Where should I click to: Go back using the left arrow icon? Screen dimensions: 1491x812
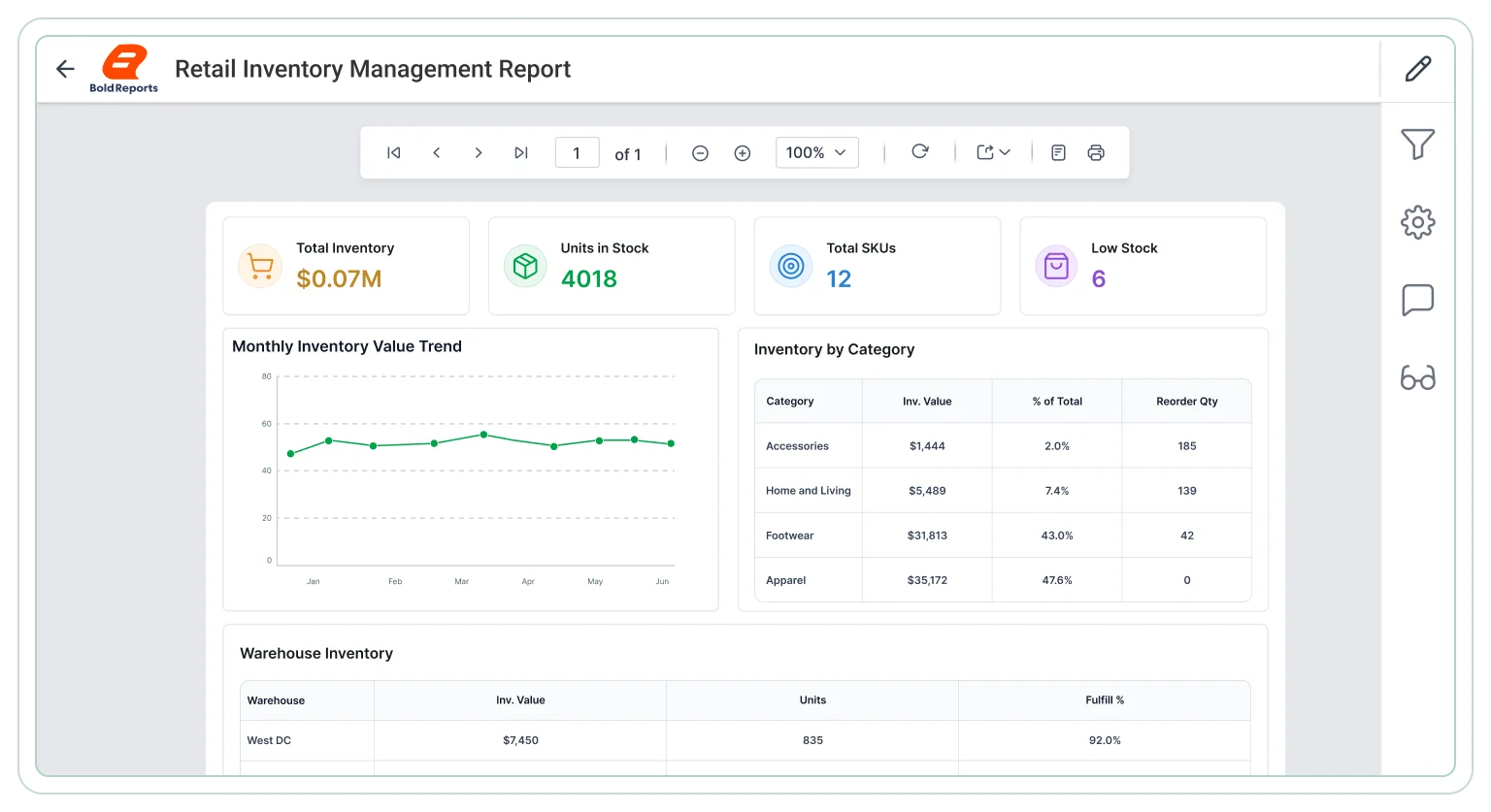tap(65, 69)
